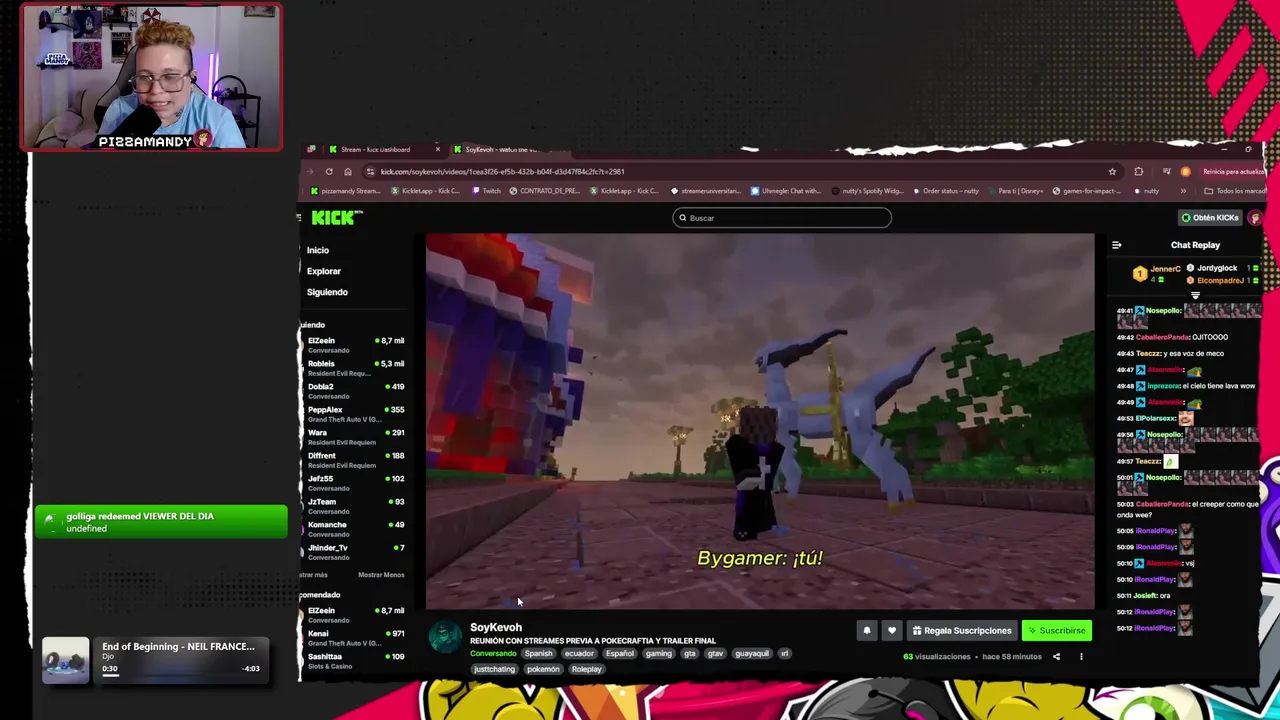
Task: Open the Twitch bookmark
Action: pos(487,191)
